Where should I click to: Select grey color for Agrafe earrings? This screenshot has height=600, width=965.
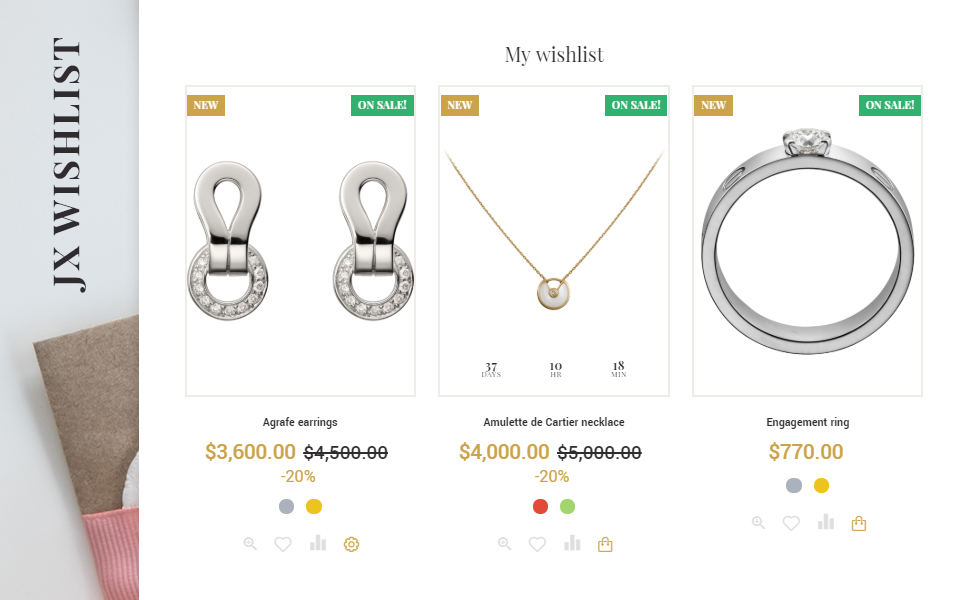point(286,506)
